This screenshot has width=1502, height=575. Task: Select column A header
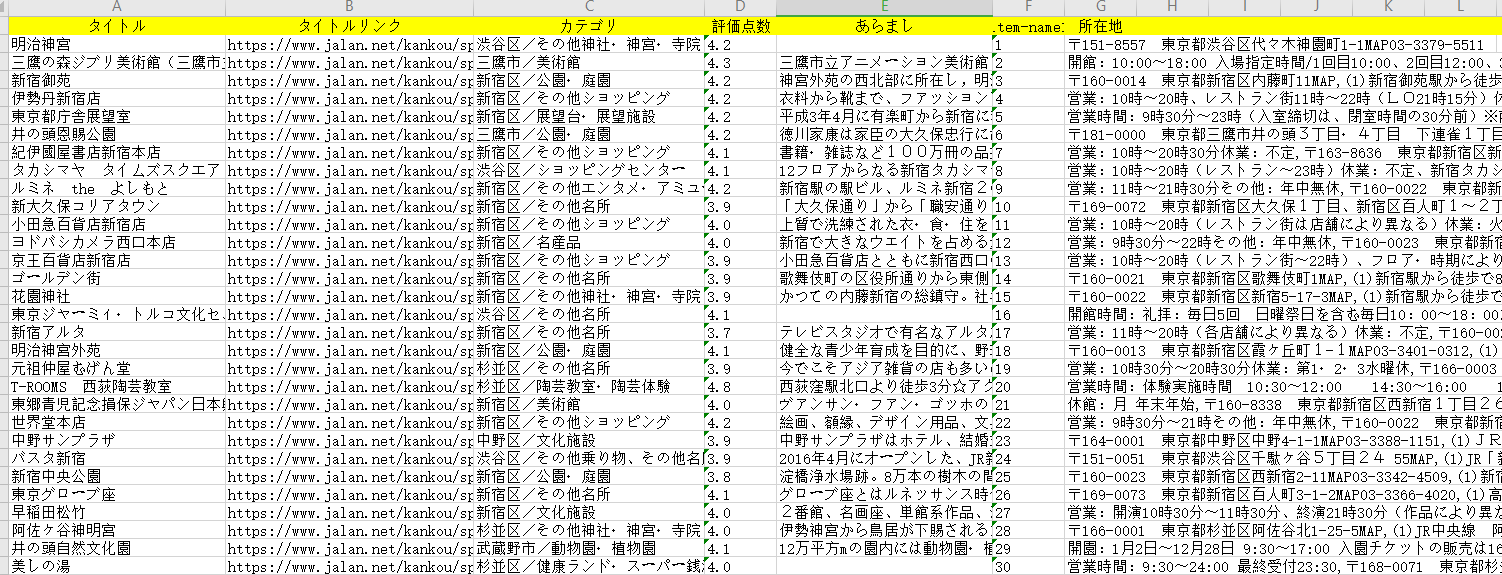click(x=116, y=7)
